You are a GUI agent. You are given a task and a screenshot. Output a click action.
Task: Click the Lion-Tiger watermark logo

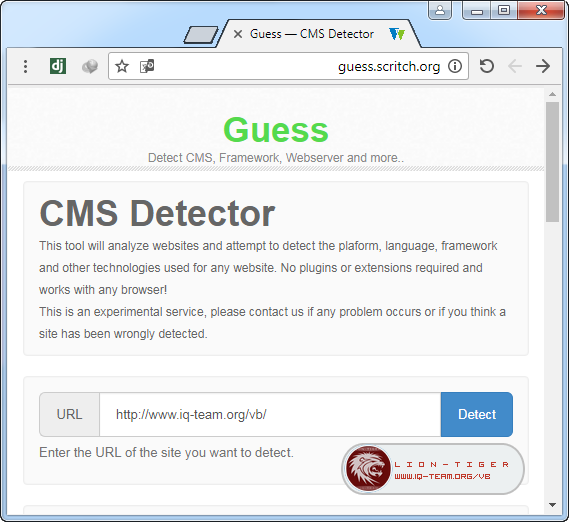click(x=433, y=469)
